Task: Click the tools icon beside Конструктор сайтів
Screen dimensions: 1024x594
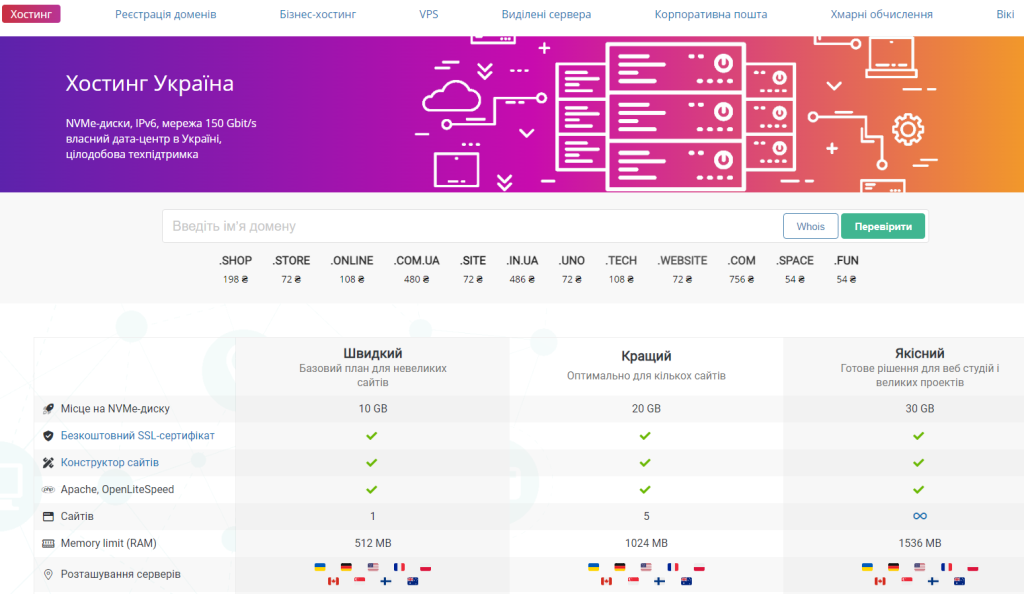Action: pyautogui.click(x=48, y=463)
